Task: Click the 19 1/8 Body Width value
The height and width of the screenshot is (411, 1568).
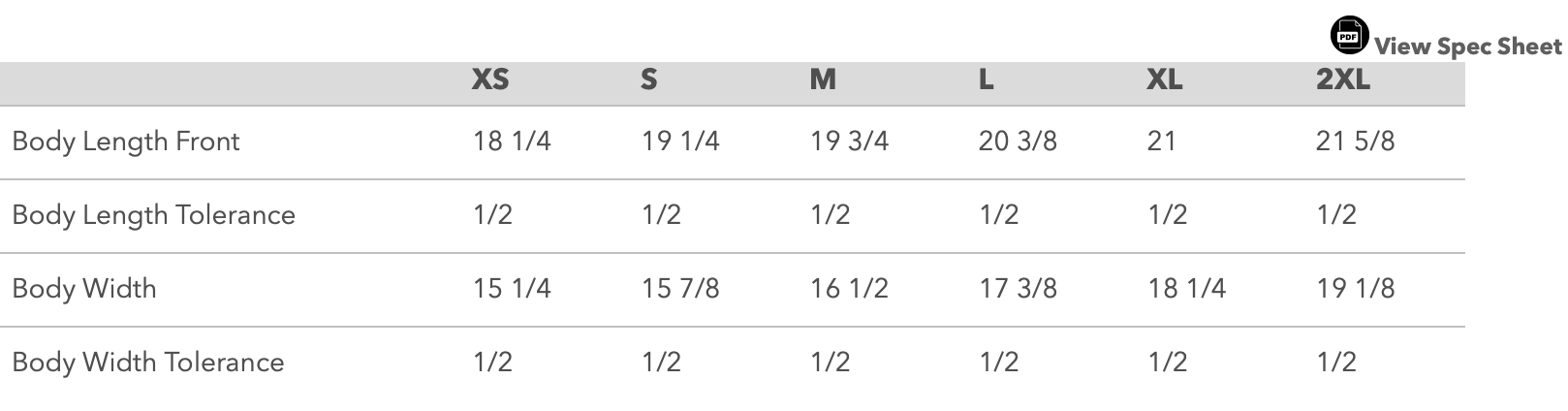Action: tap(1355, 288)
